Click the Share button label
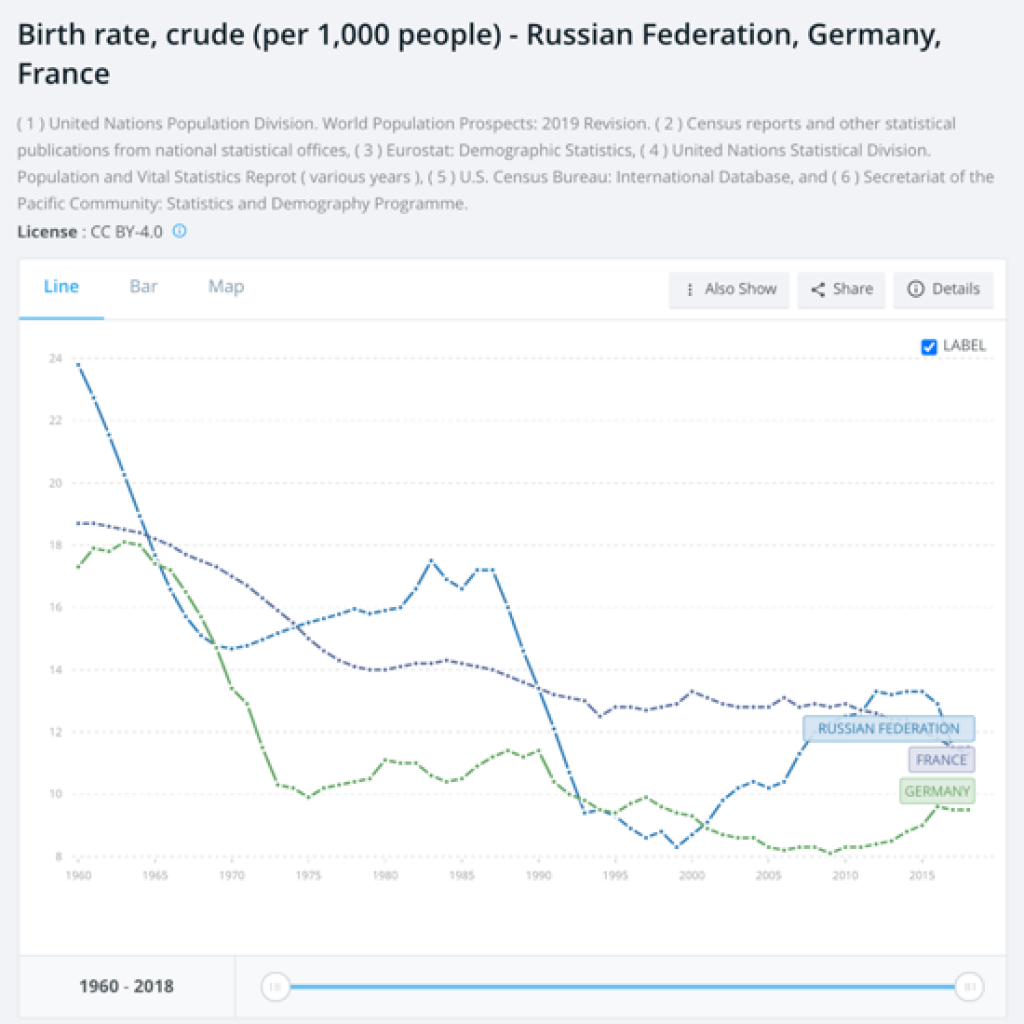The height and width of the screenshot is (1024, 1024). [852, 289]
